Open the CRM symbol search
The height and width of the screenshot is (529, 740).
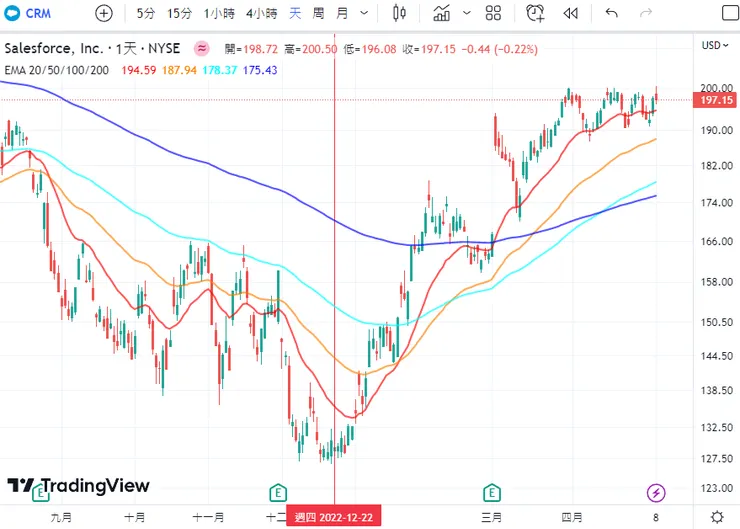(27, 13)
